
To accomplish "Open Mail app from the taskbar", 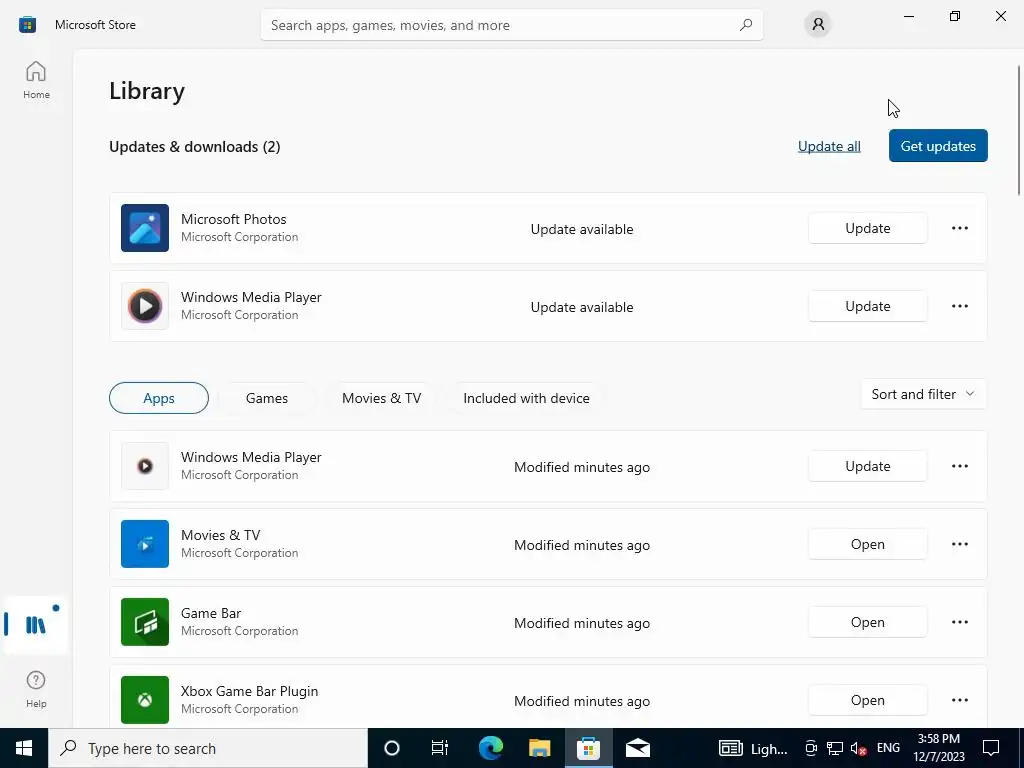I will click(x=637, y=748).
